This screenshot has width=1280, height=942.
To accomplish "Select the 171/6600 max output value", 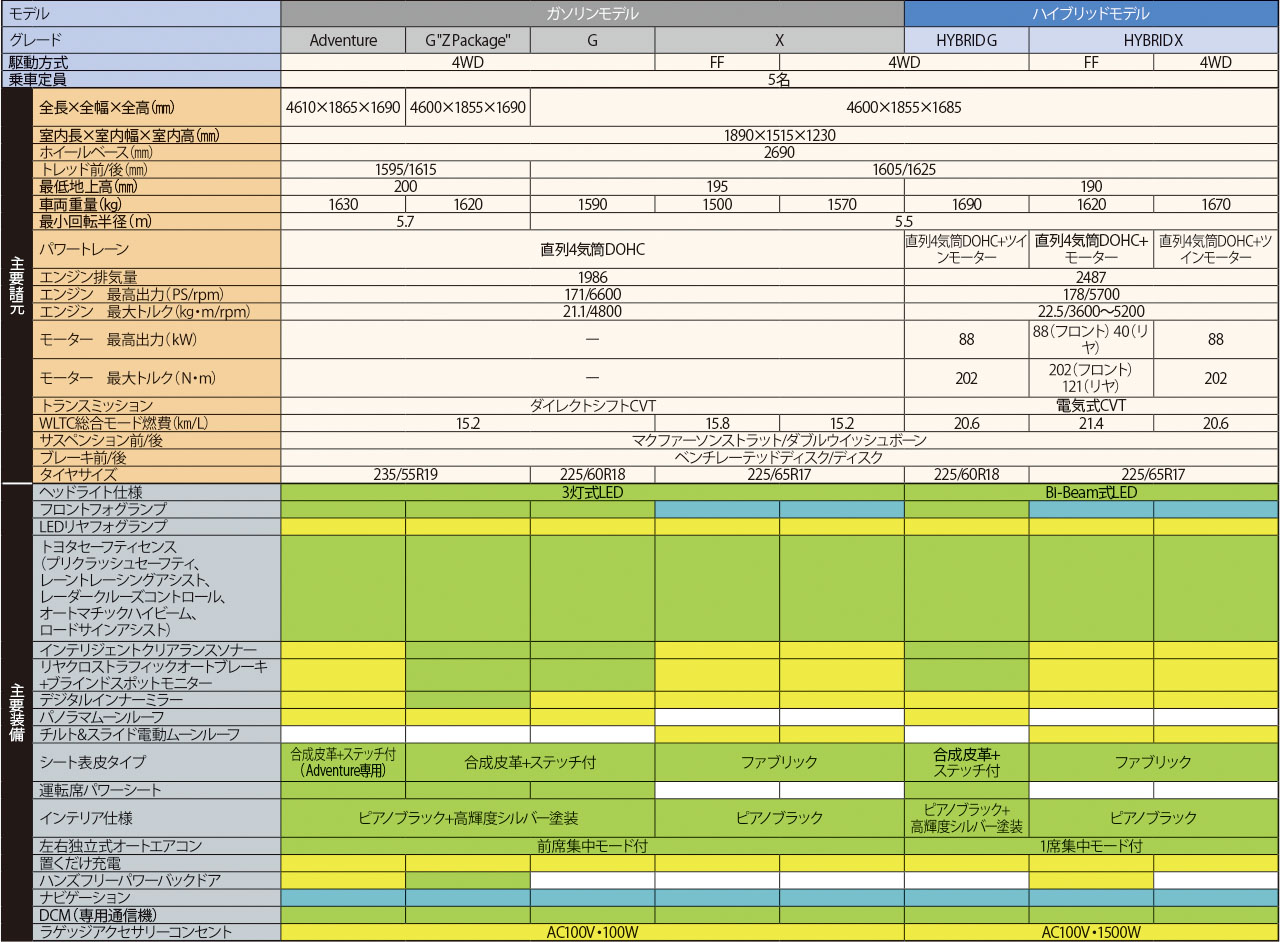I will tap(592, 294).
